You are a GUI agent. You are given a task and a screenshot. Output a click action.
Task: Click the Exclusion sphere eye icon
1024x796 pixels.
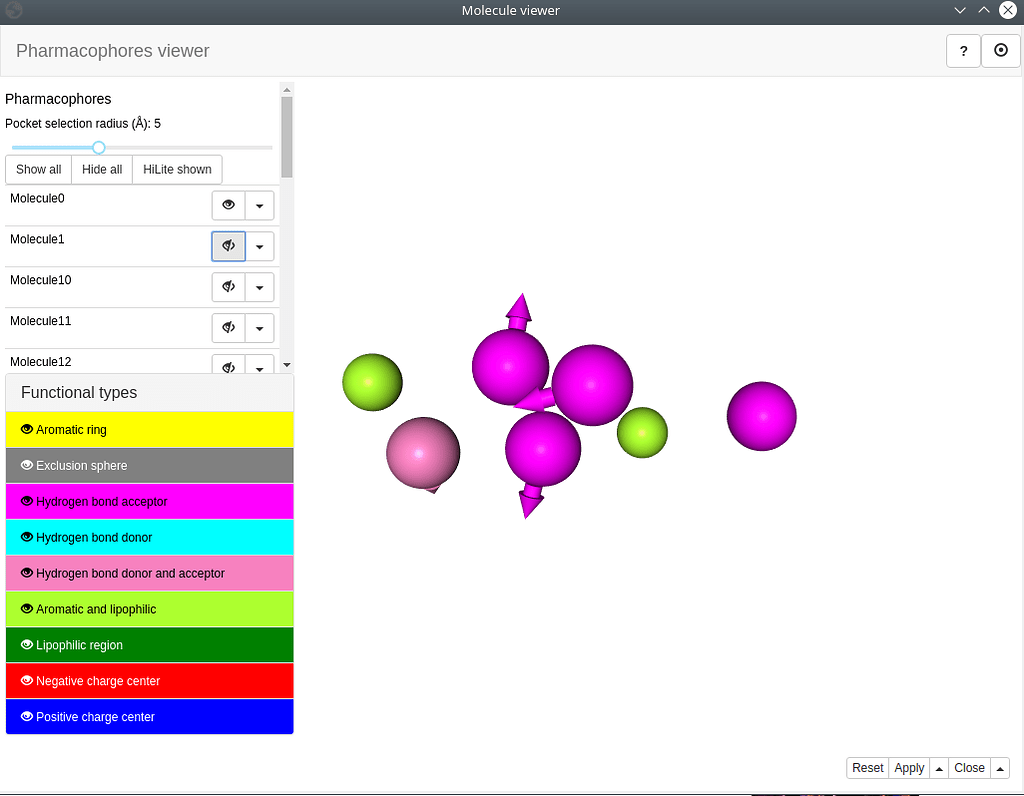[x=26, y=465]
